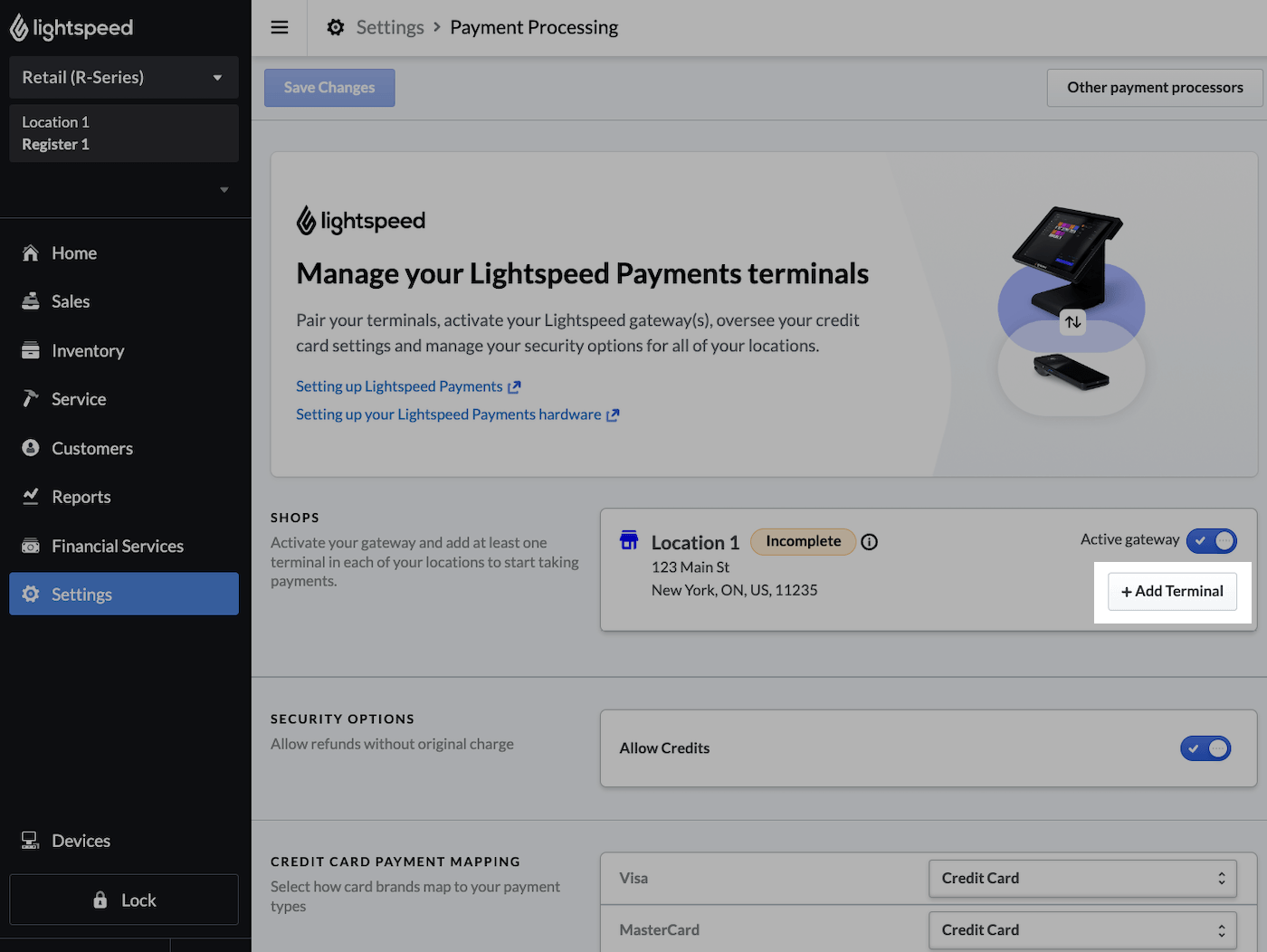The image size is (1267, 952).
Task: Click the Lock button
Action: coord(124,900)
